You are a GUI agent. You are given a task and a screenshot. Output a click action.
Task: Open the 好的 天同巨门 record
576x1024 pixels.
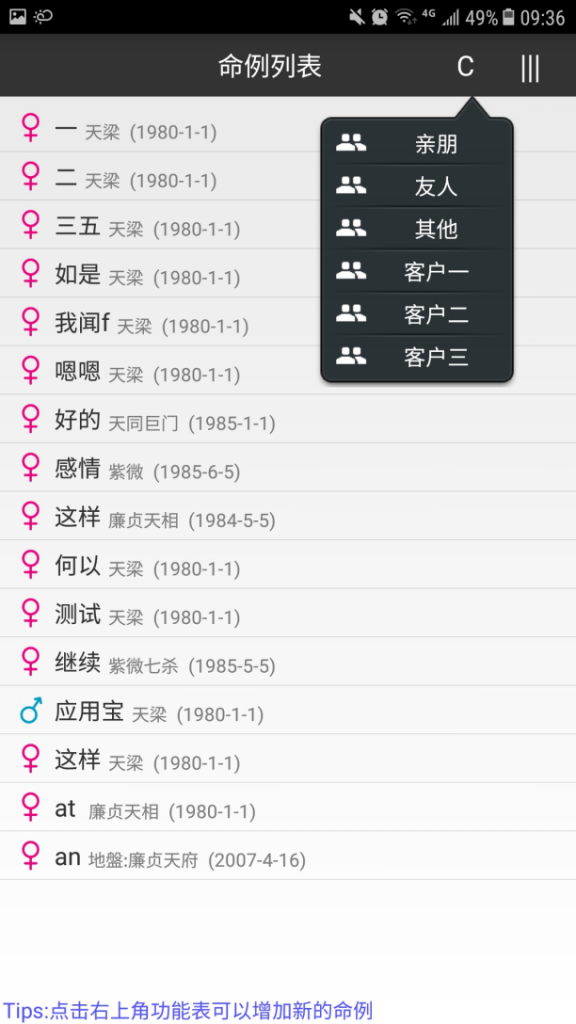[x=288, y=419]
